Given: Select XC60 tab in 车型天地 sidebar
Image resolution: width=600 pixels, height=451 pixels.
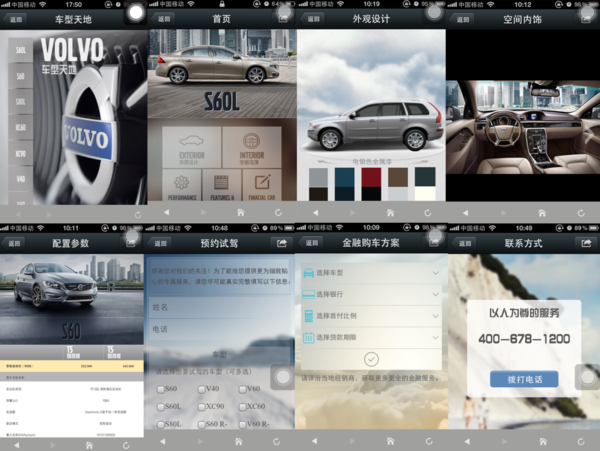Looking at the screenshot, I should tap(21, 127).
